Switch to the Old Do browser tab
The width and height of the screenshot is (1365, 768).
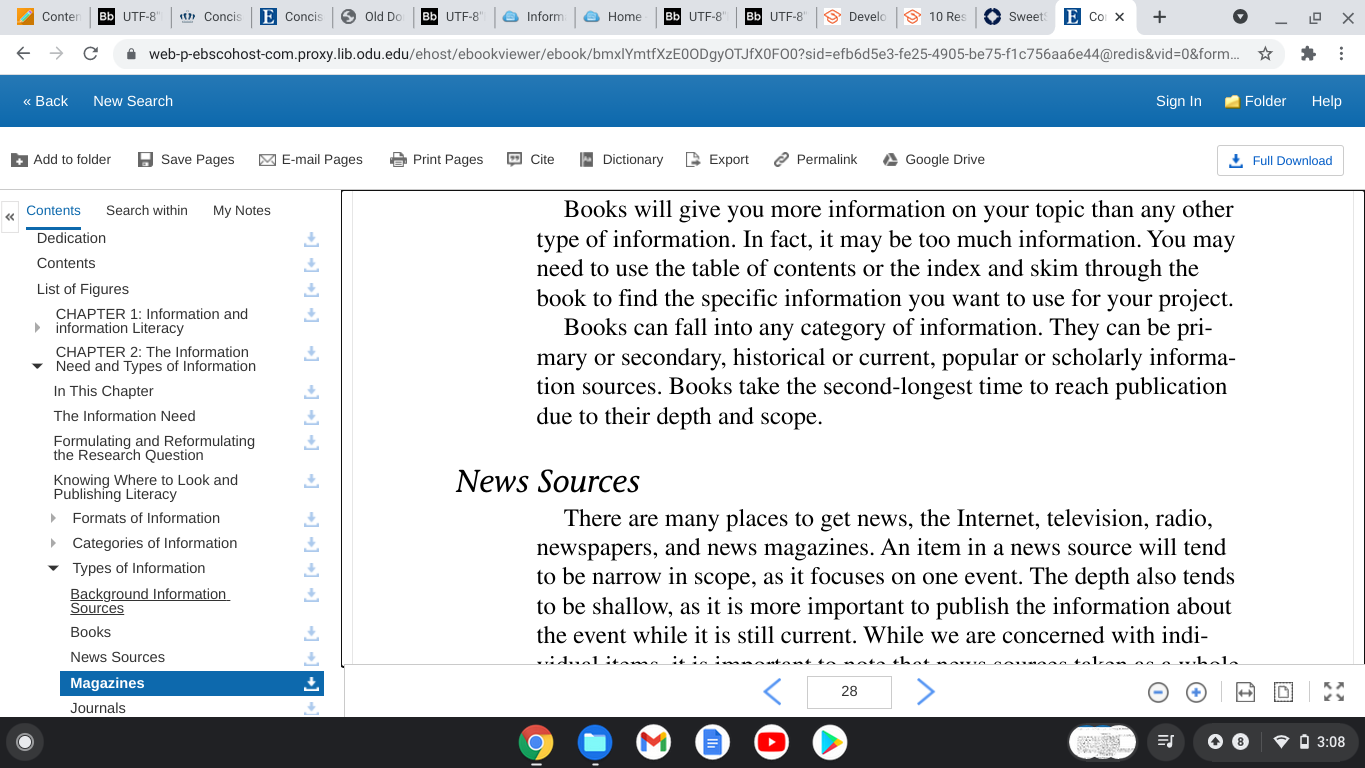[x=371, y=17]
